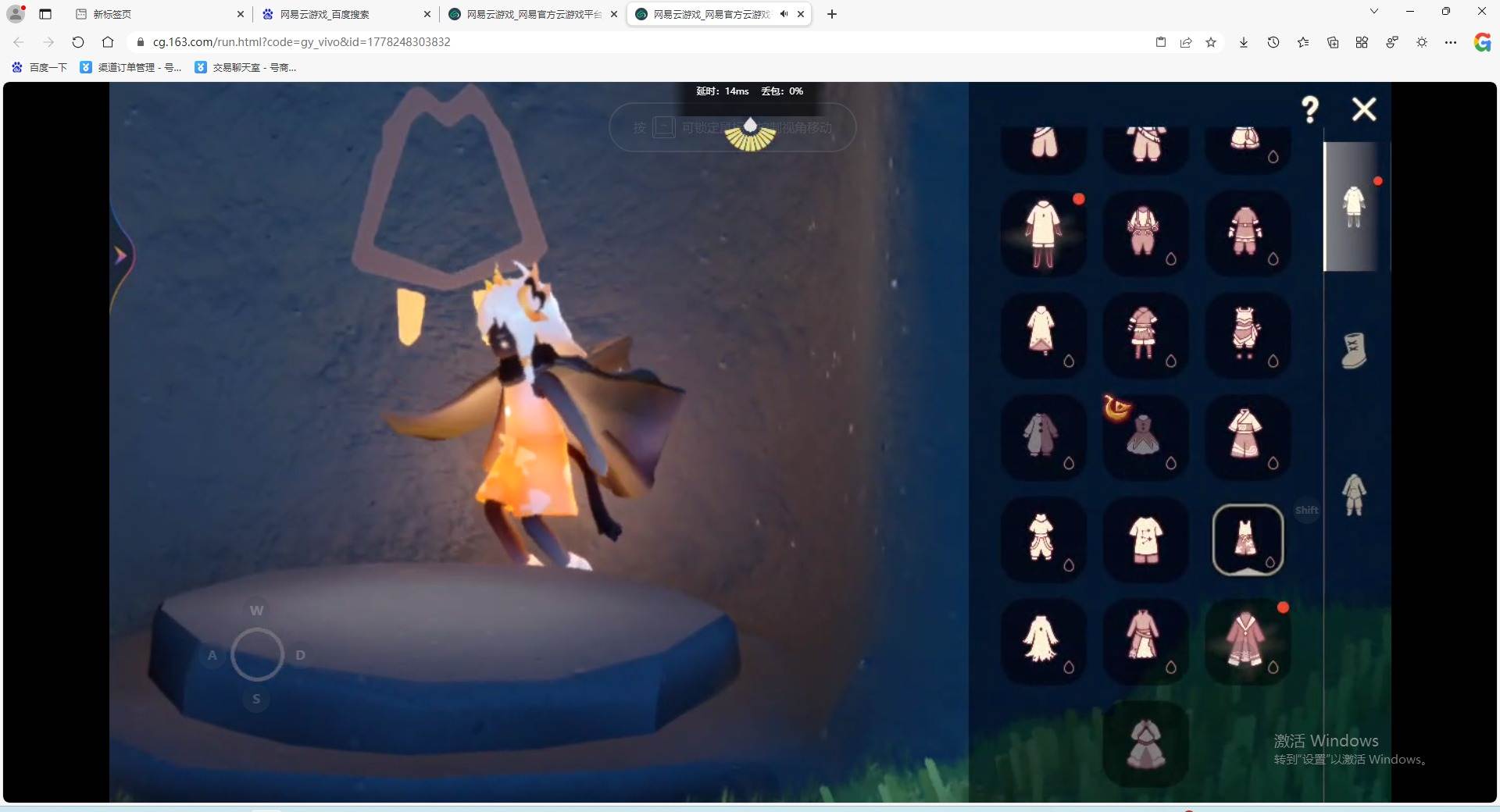The width and height of the screenshot is (1500, 812).
Task: Choose the gray onesie with dark buttons
Action: pos(1044,437)
